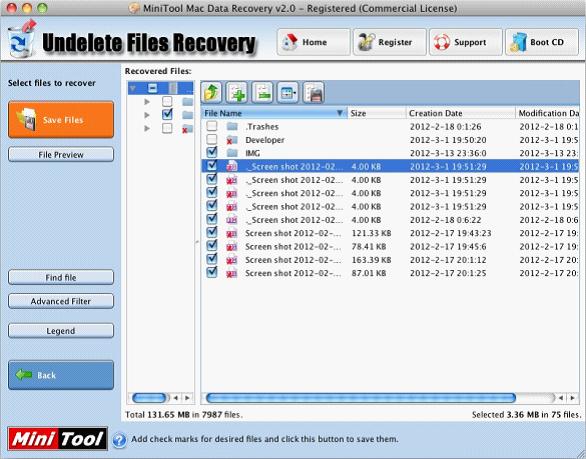Image resolution: width=586 pixels, height=459 pixels.
Task: Click the Home icon button
Action: (314, 42)
